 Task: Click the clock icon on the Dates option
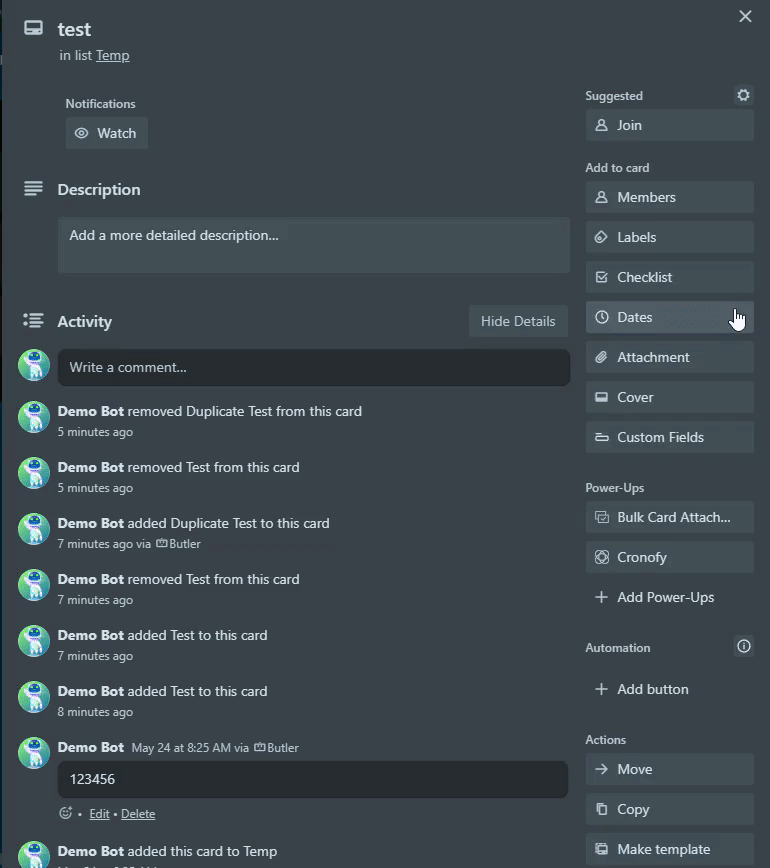coord(604,317)
